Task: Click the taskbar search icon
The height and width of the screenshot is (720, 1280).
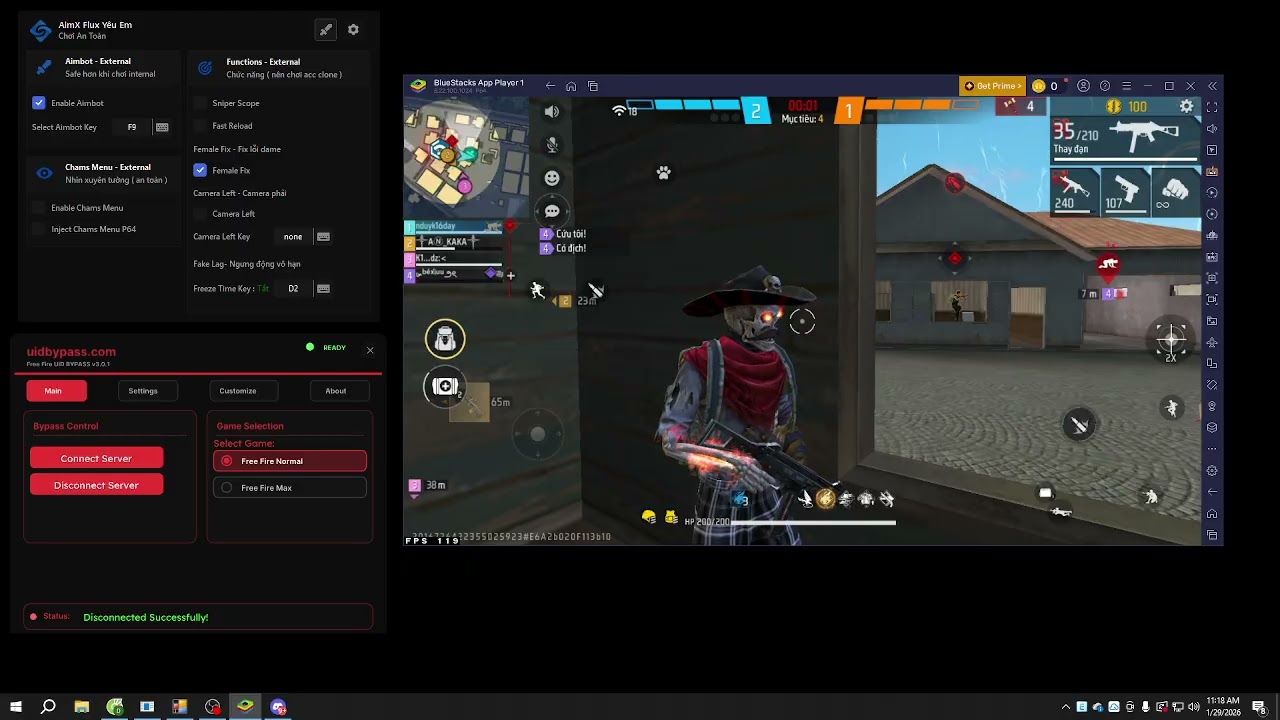Action: (x=48, y=707)
